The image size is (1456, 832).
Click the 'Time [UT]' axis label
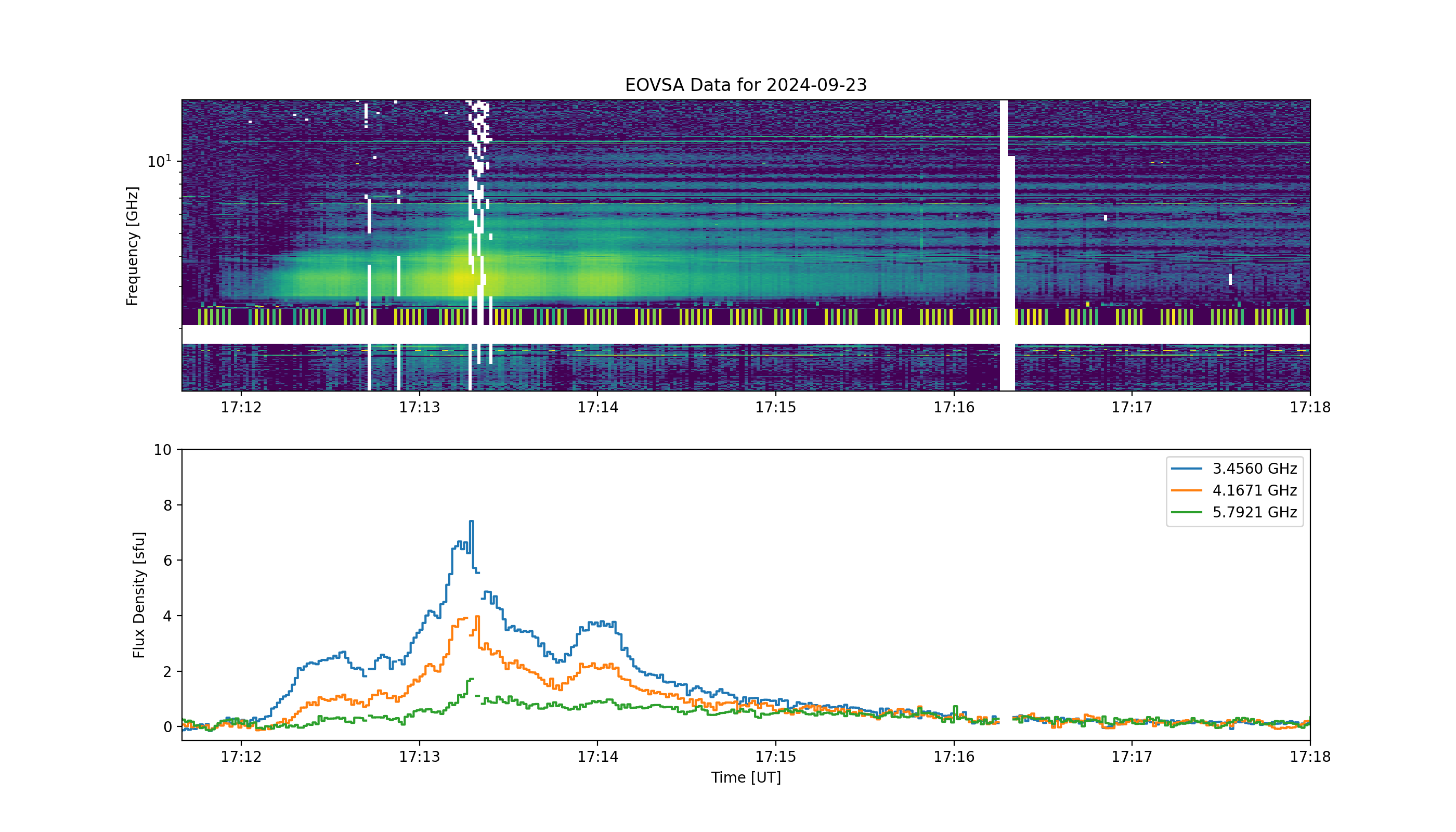click(746, 778)
